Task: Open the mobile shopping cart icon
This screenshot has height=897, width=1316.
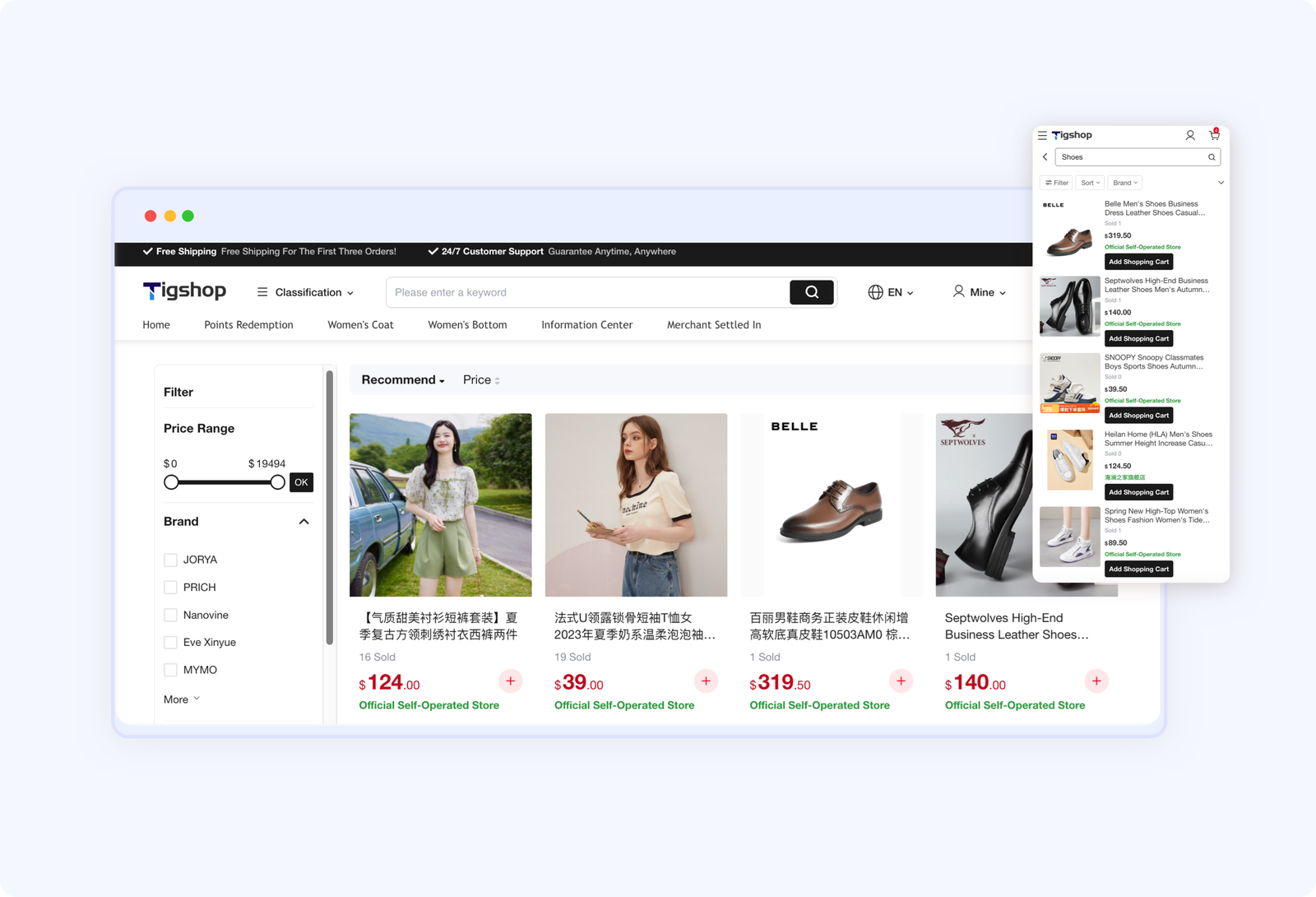Action: (x=1214, y=135)
